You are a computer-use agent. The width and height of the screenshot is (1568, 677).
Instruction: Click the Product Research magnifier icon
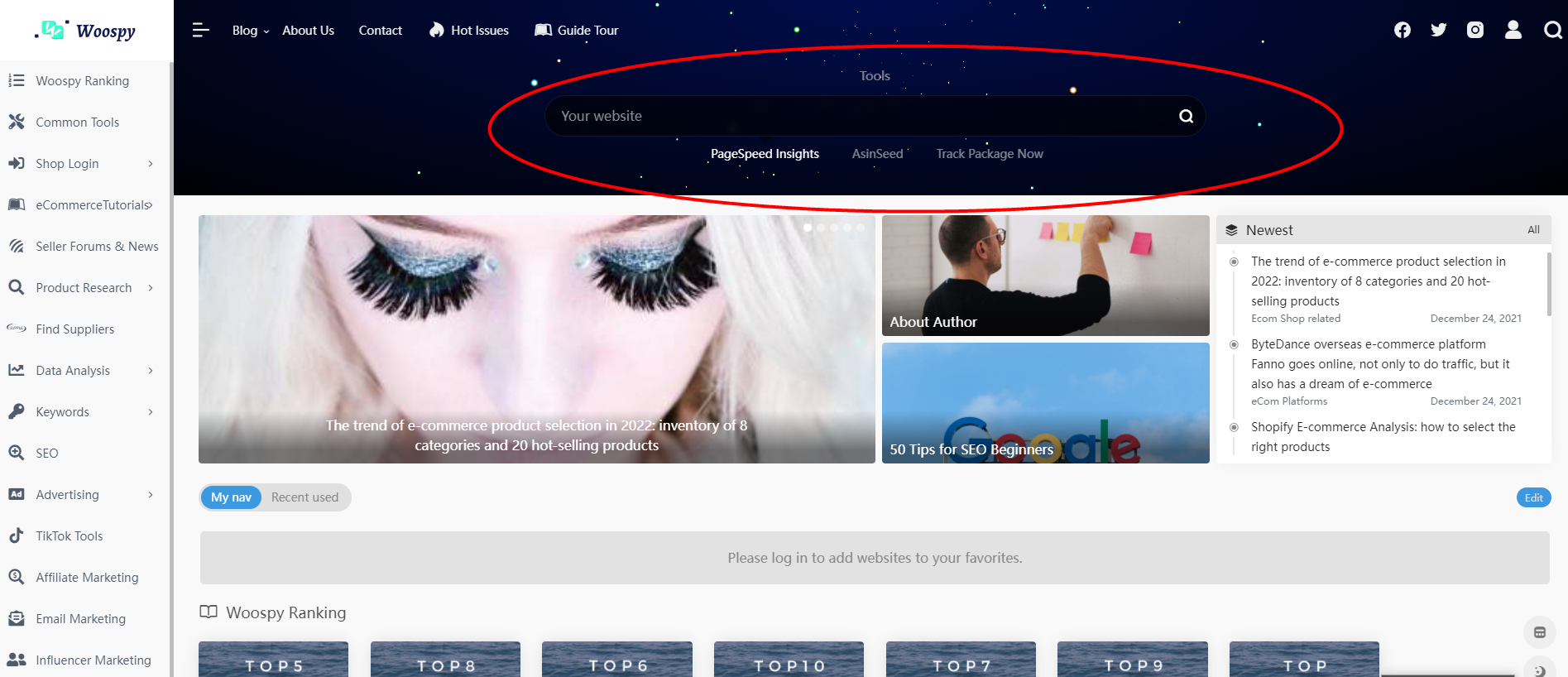pos(16,287)
